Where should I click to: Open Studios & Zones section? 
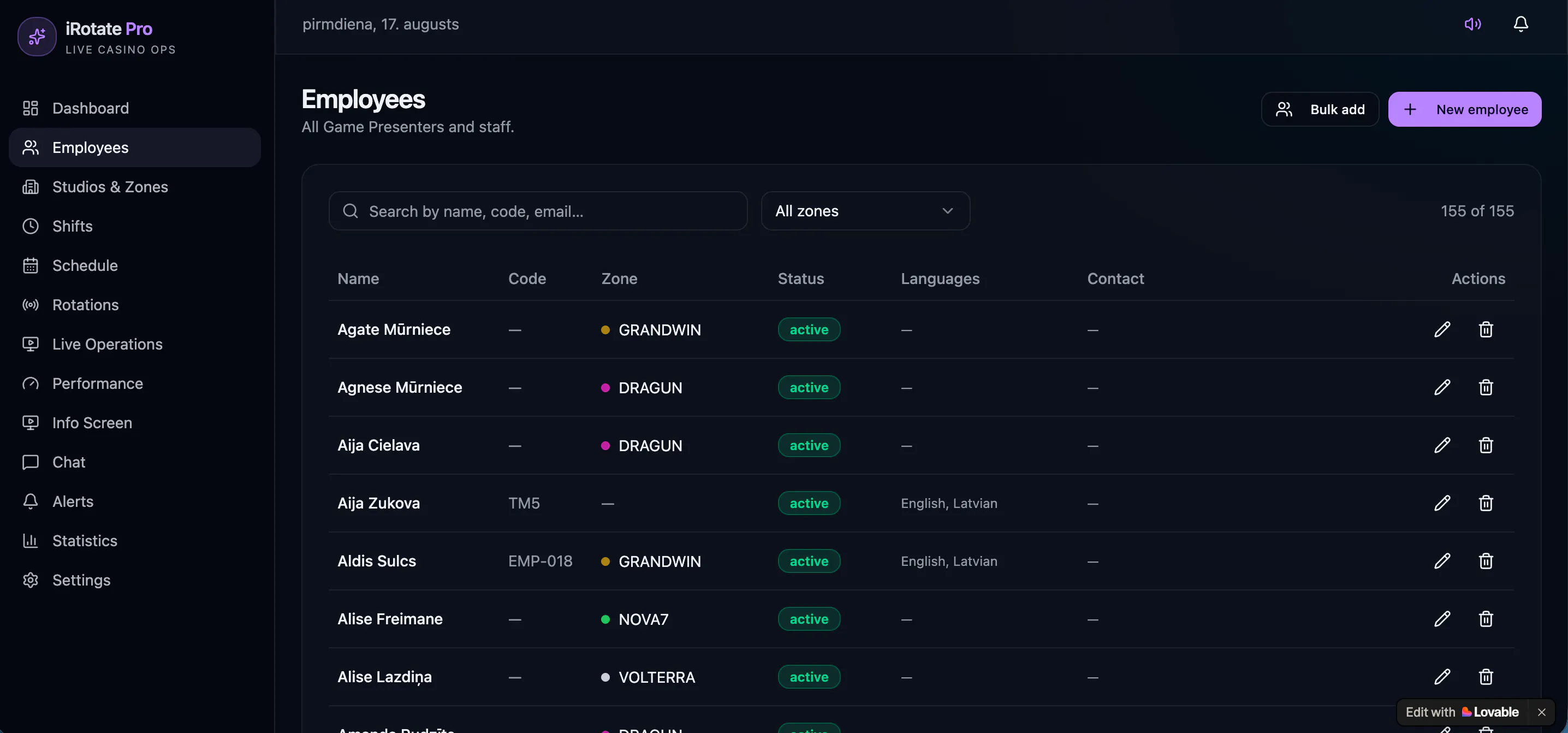(134, 187)
